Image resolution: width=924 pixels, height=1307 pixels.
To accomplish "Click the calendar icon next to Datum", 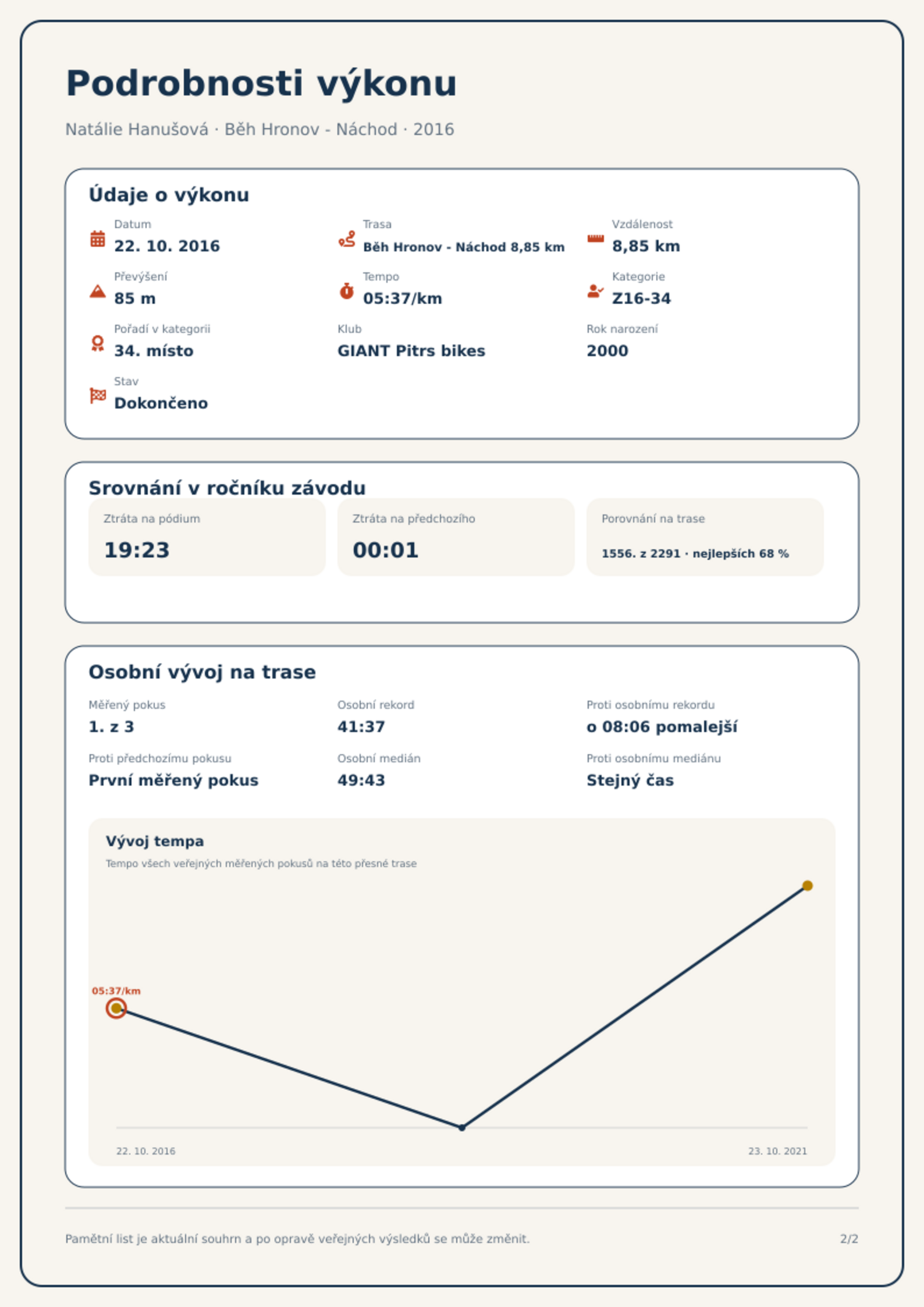I will [98, 239].
